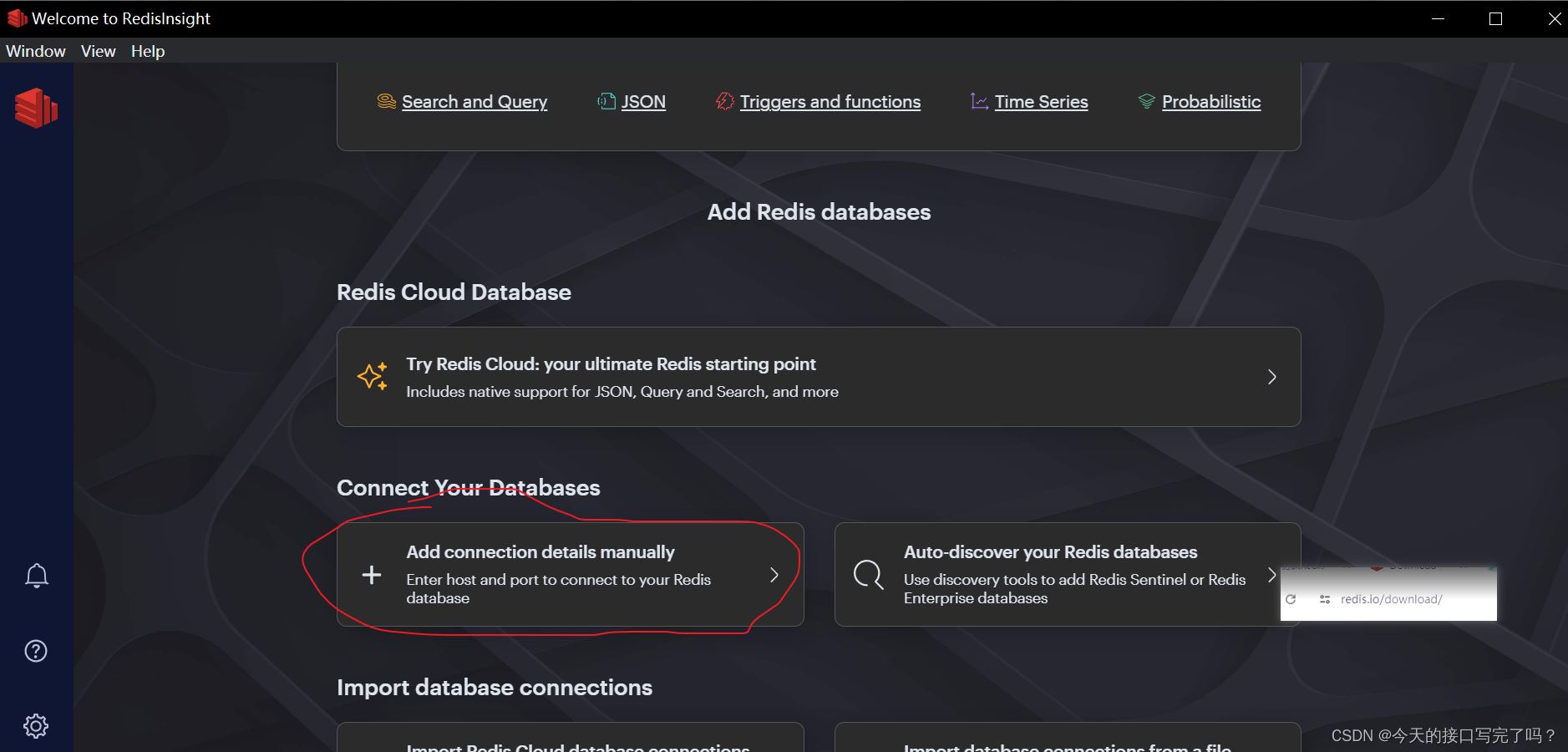
Task: Maximize the RedisInsight window
Action: 1496,18
